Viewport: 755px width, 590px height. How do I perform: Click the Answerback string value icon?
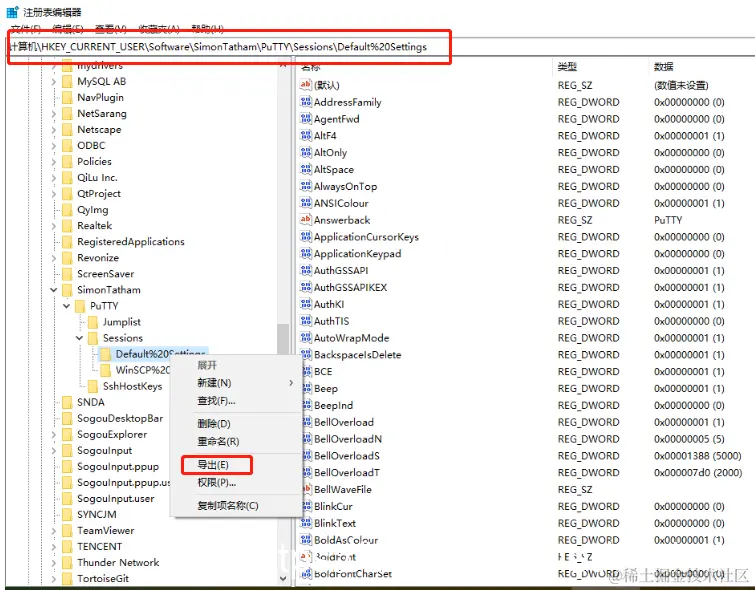point(306,220)
